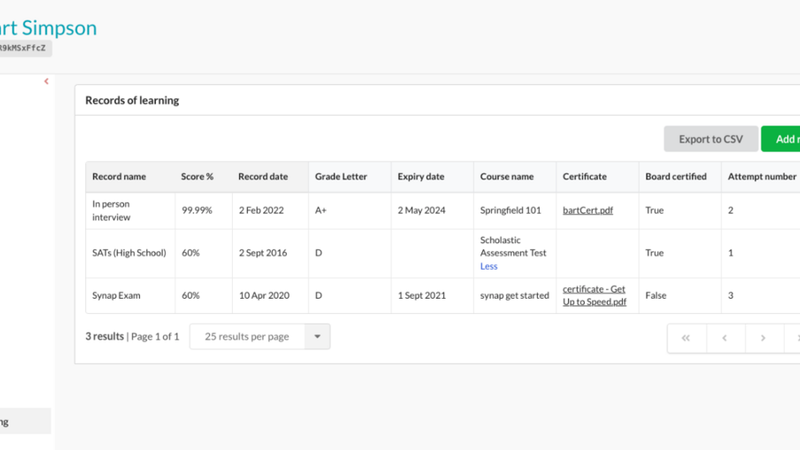The height and width of the screenshot is (450, 800).
Task: Click Board certified column header
Action: click(676, 177)
